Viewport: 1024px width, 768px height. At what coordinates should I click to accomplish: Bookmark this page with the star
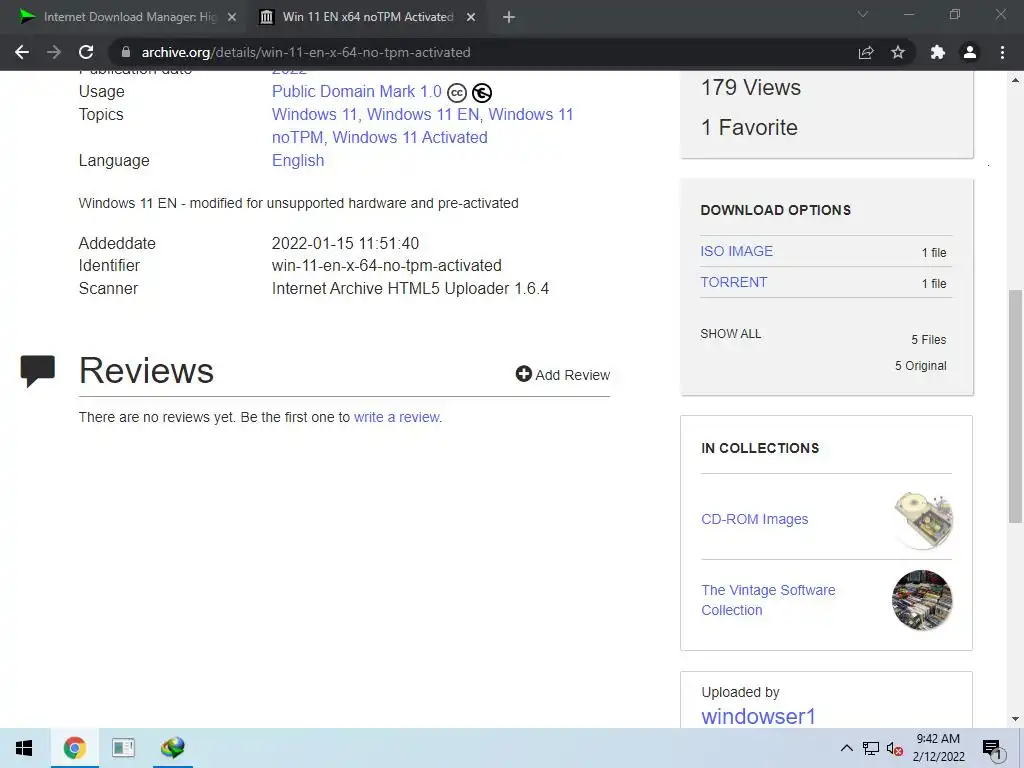pos(898,52)
